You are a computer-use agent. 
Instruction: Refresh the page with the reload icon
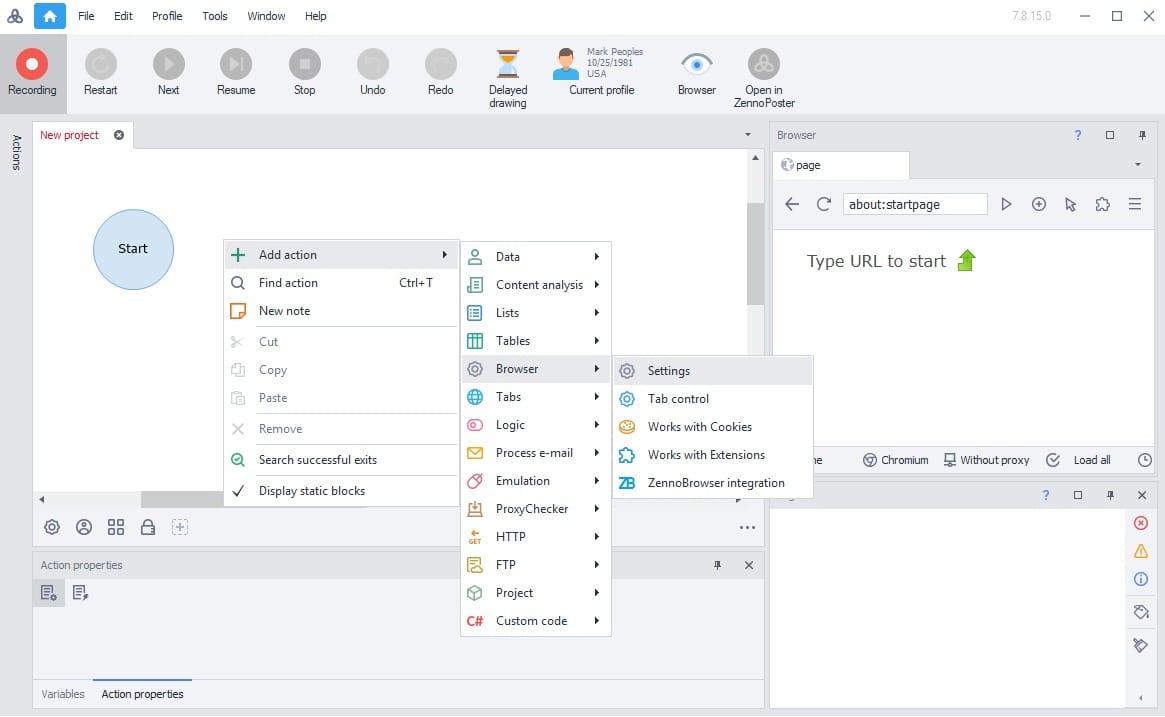(x=823, y=204)
